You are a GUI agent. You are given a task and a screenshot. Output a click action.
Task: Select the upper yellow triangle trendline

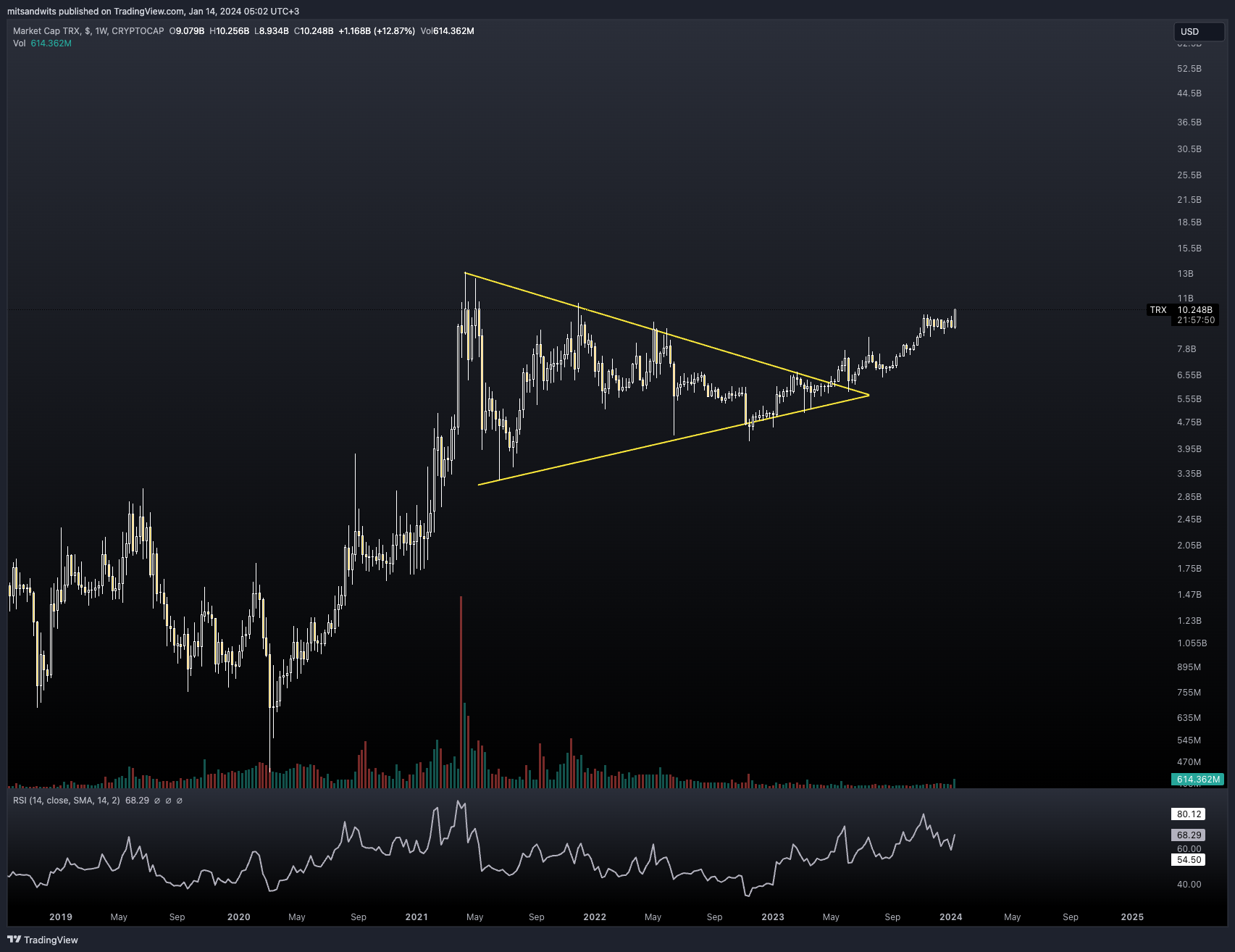pyautogui.click(x=666, y=334)
